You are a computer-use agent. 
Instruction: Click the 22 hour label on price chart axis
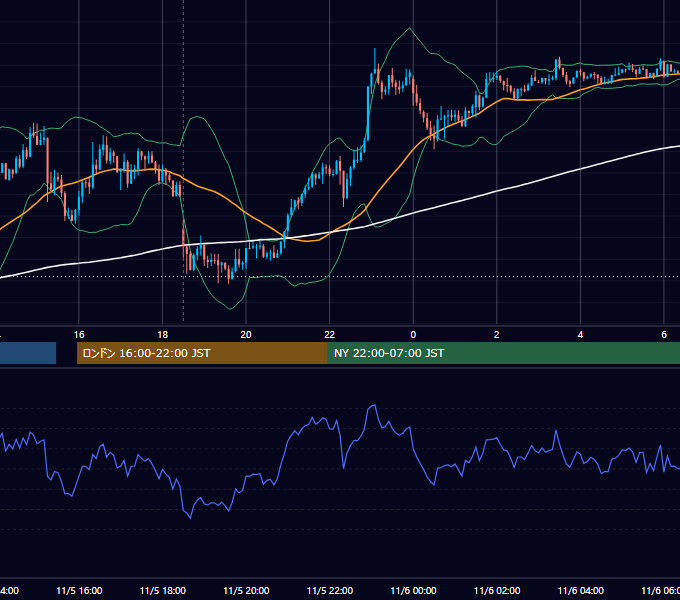pos(330,334)
